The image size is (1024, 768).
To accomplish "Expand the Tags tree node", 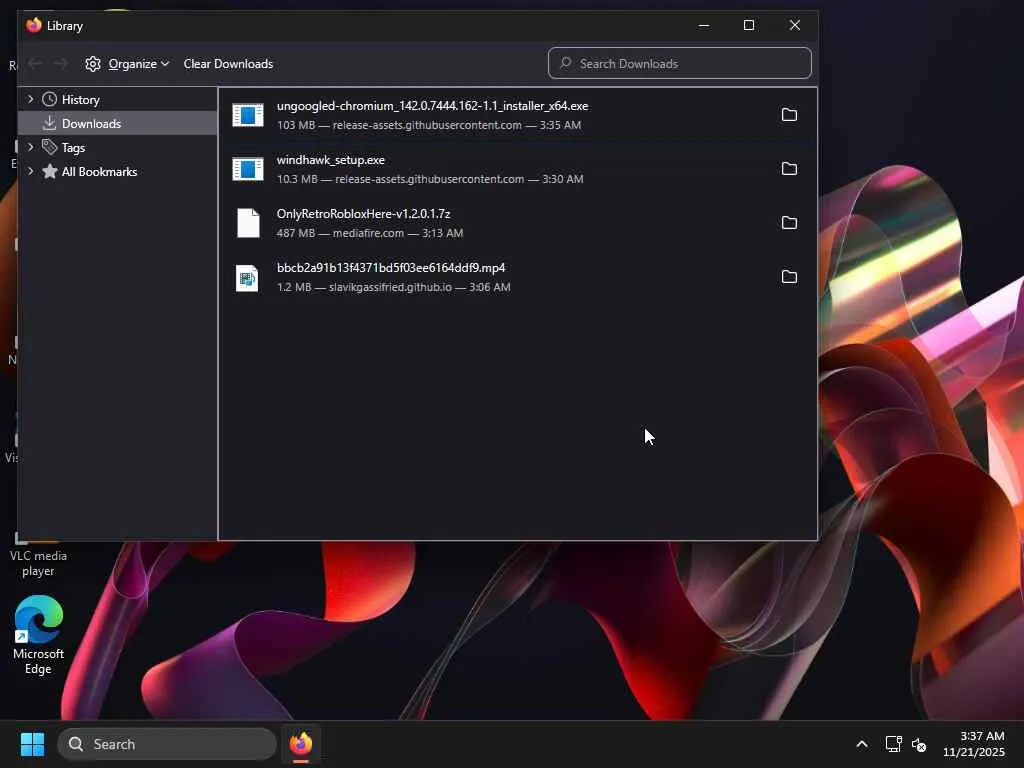I will 30,147.
